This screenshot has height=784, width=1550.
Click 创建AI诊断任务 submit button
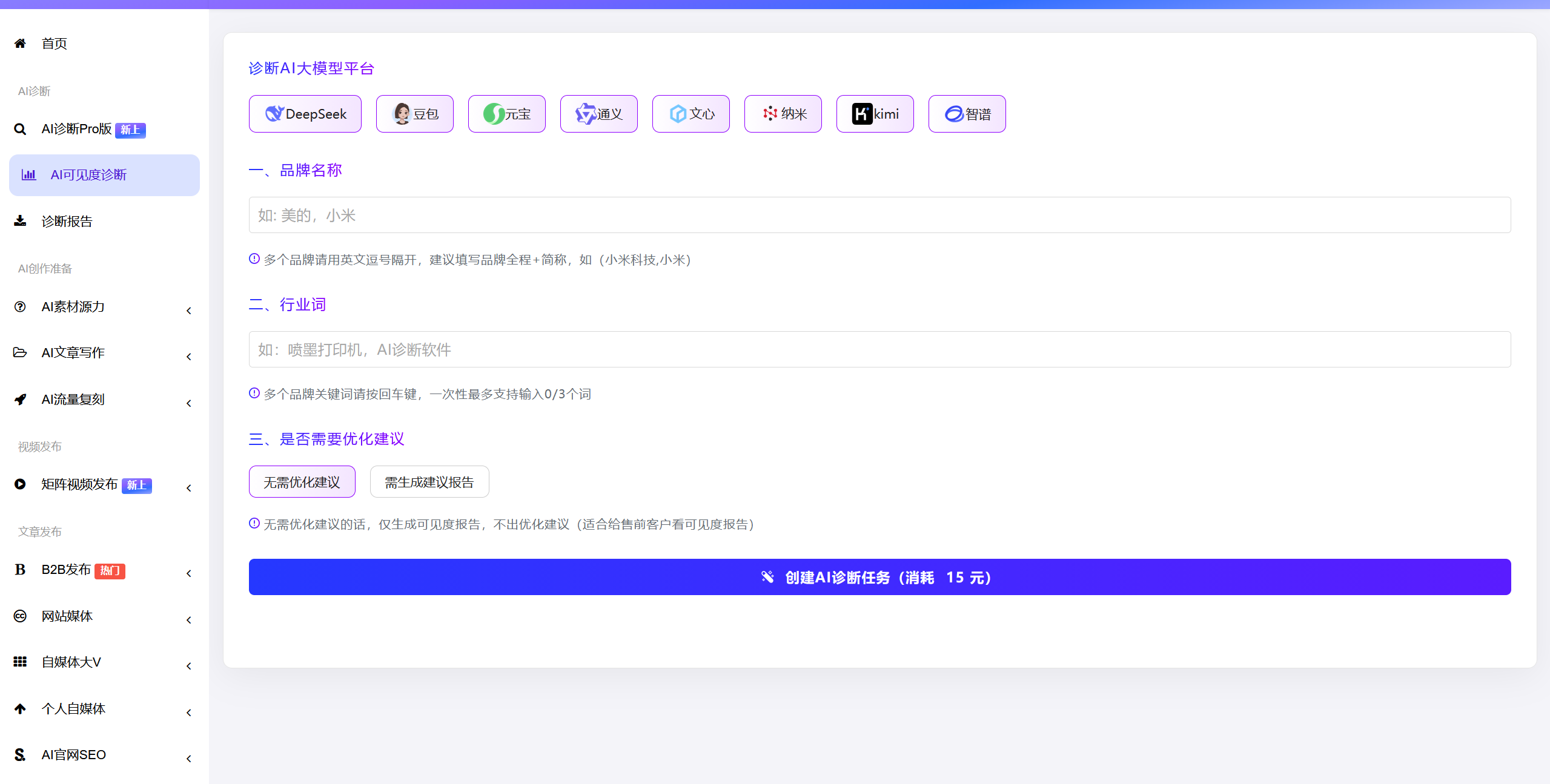pyautogui.click(x=879, y=577)
